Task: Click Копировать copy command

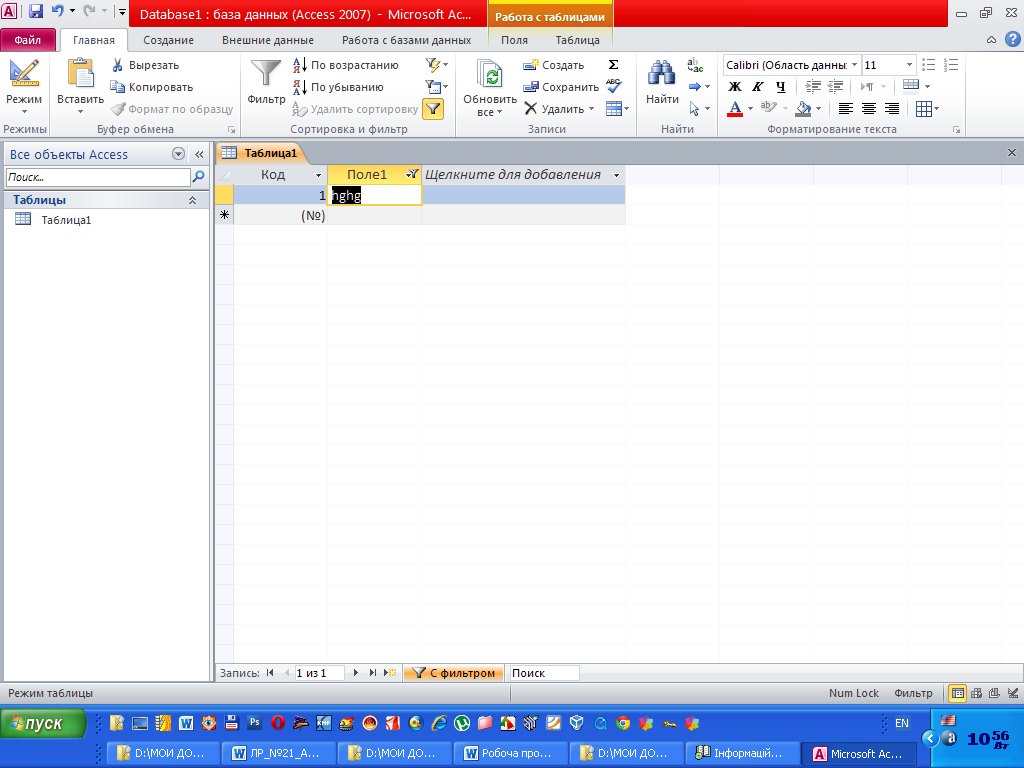Action: (152, 87)
